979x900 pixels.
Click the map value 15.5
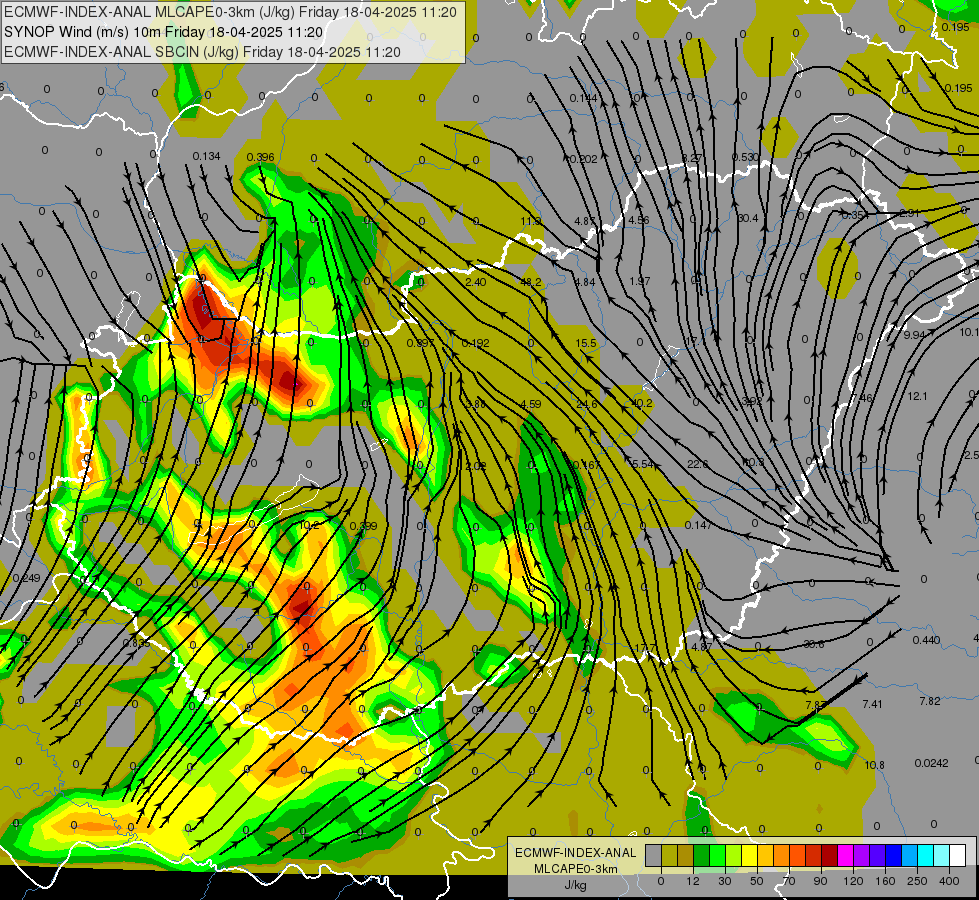click(x=586, y=344)
